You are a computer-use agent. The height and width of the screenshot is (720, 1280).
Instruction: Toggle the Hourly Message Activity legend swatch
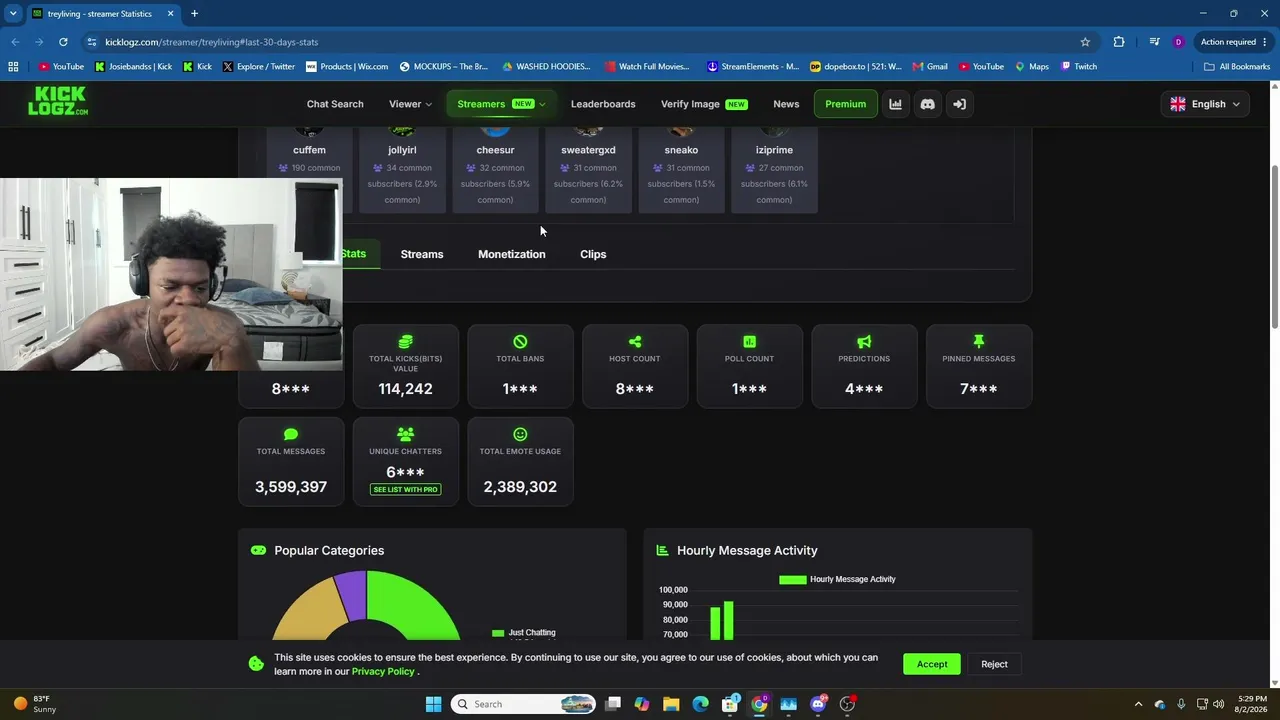click(x=792, y=579)
